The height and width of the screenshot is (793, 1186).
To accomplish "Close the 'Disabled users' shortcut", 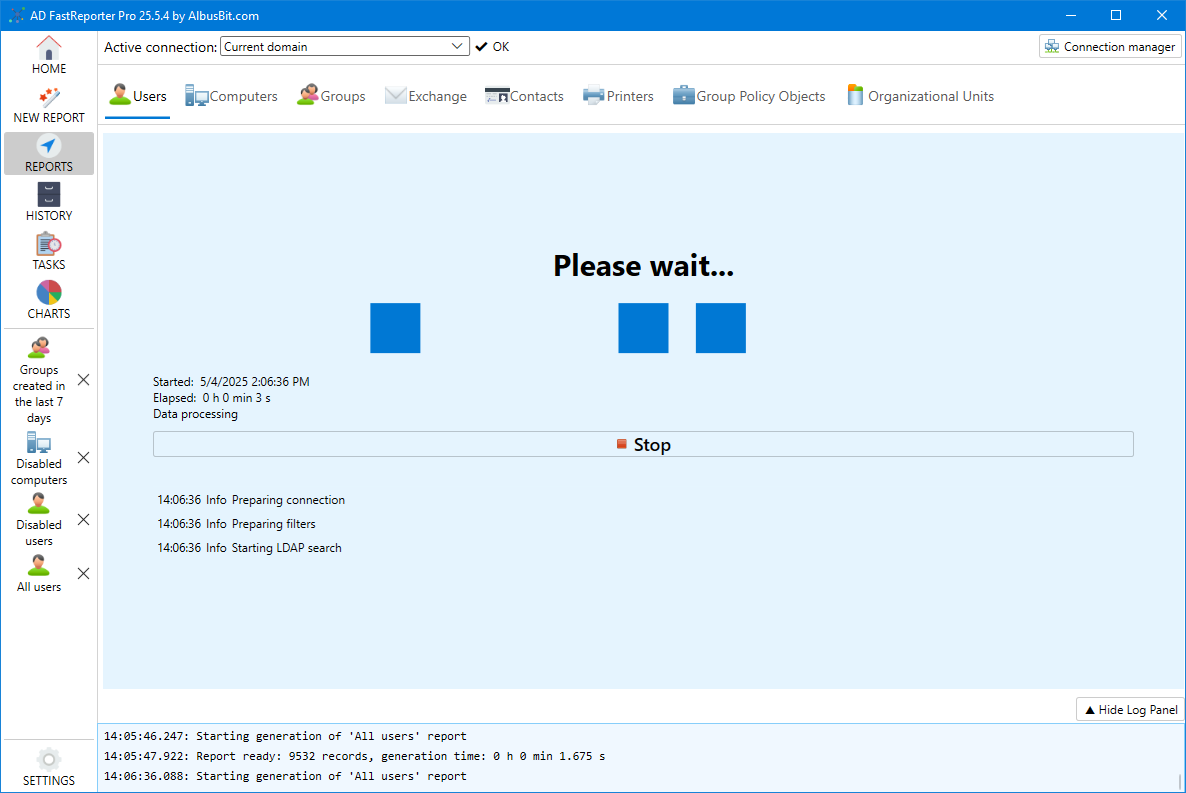I will pos(84,519).
